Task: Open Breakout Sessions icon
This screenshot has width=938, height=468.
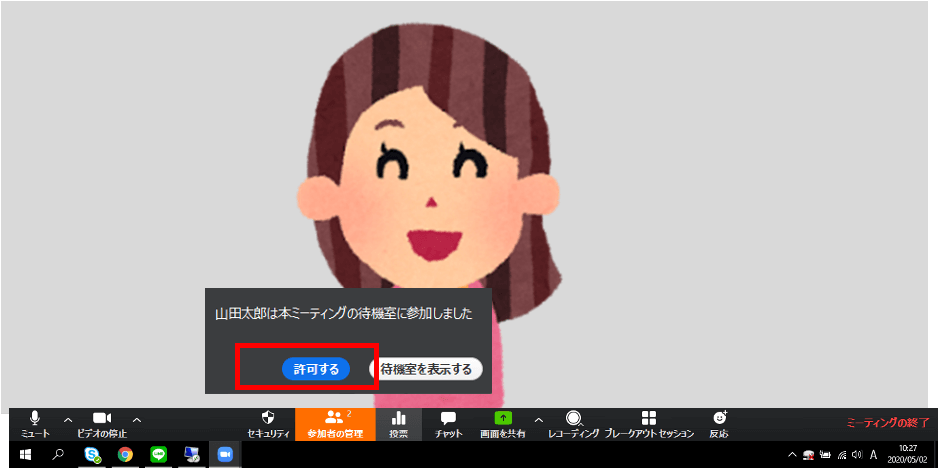Action: (x=649, y=423)
